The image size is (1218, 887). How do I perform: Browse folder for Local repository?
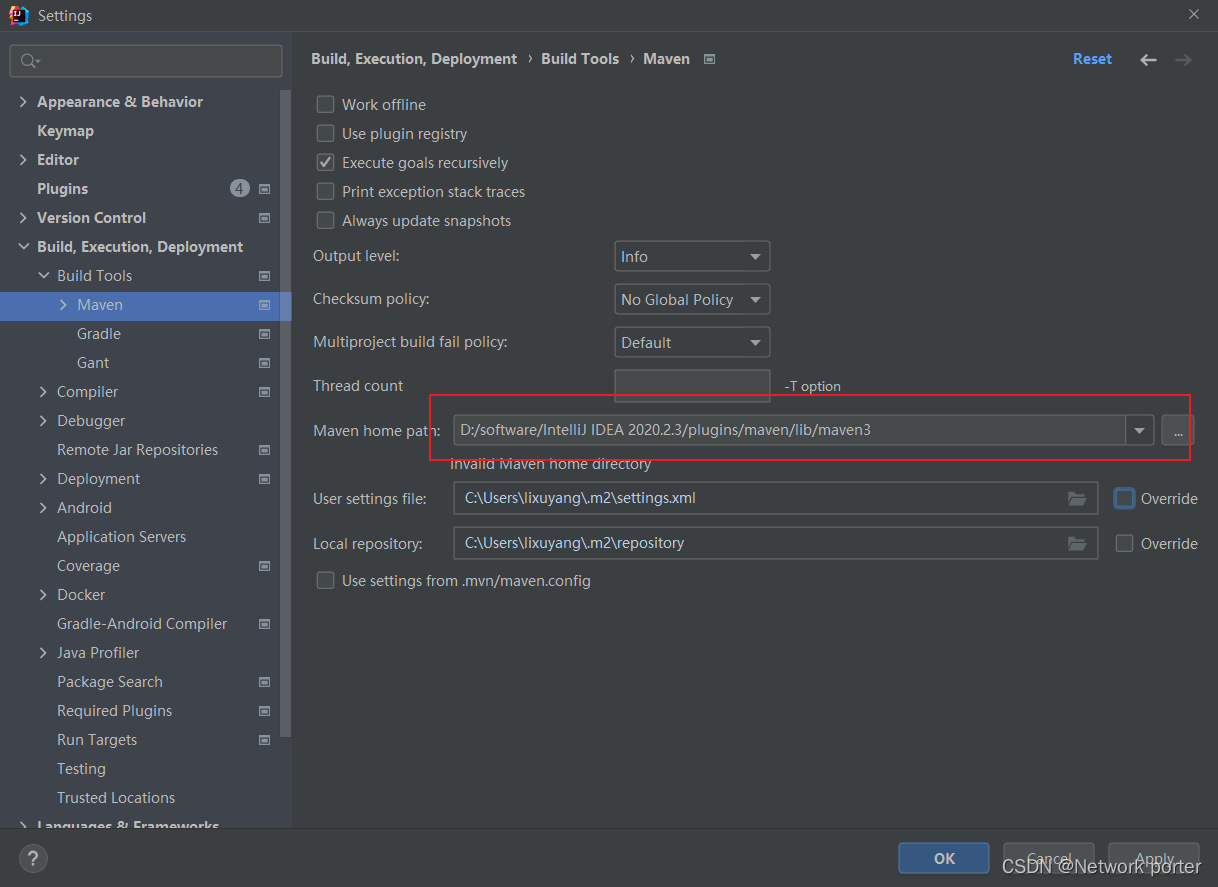[1077, 543]
